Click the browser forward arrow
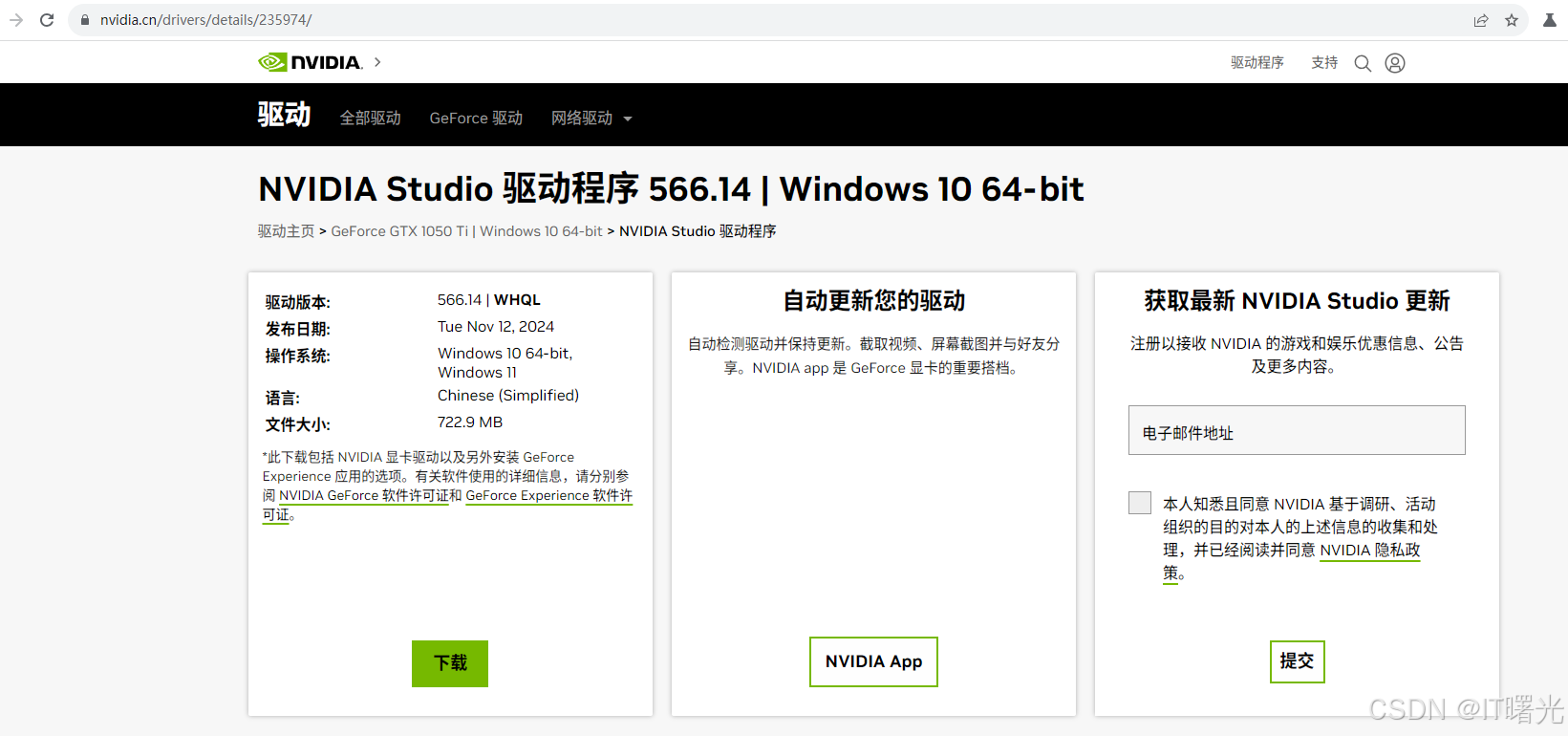 pos(16,20)
